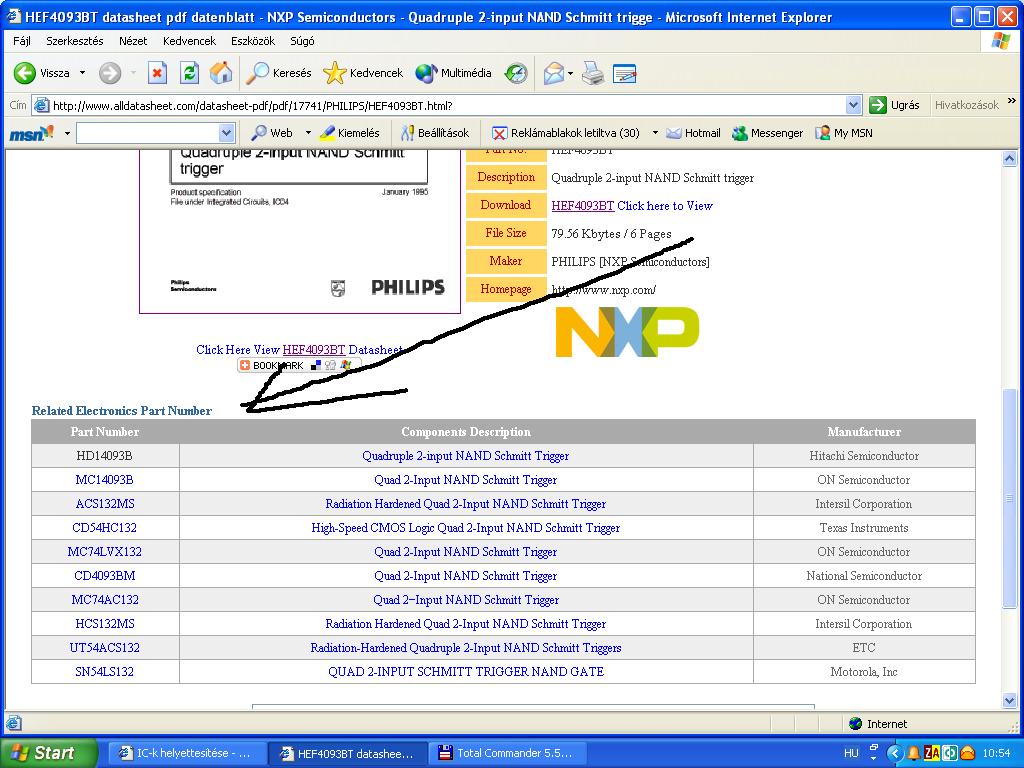Open the SN54LS132 part number link

click(x=104, y=672)
